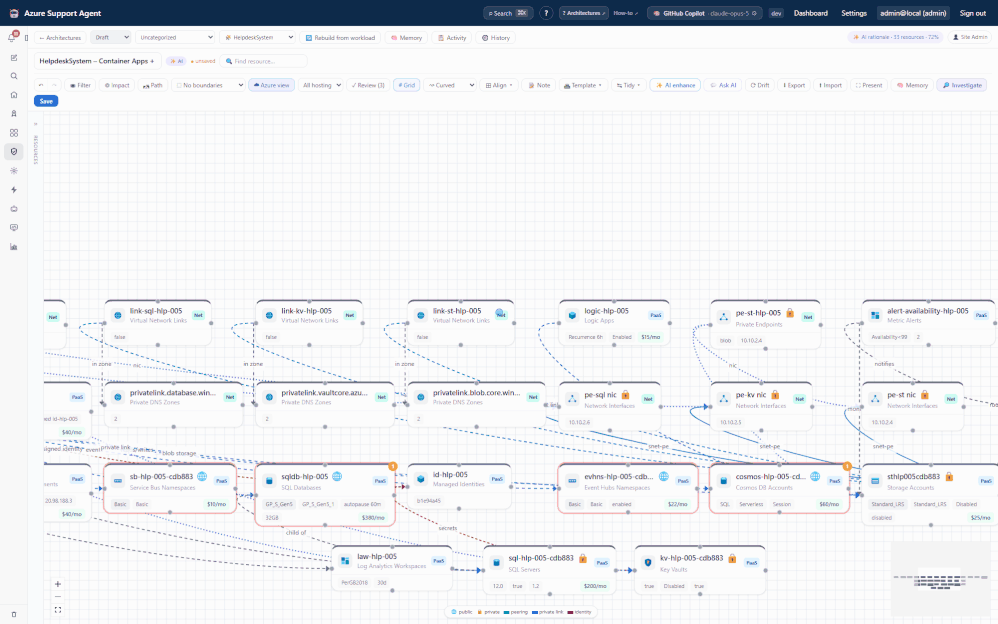Toggle the Grid display button
This screenshot has width=998, height=624.
coord(407,85)
